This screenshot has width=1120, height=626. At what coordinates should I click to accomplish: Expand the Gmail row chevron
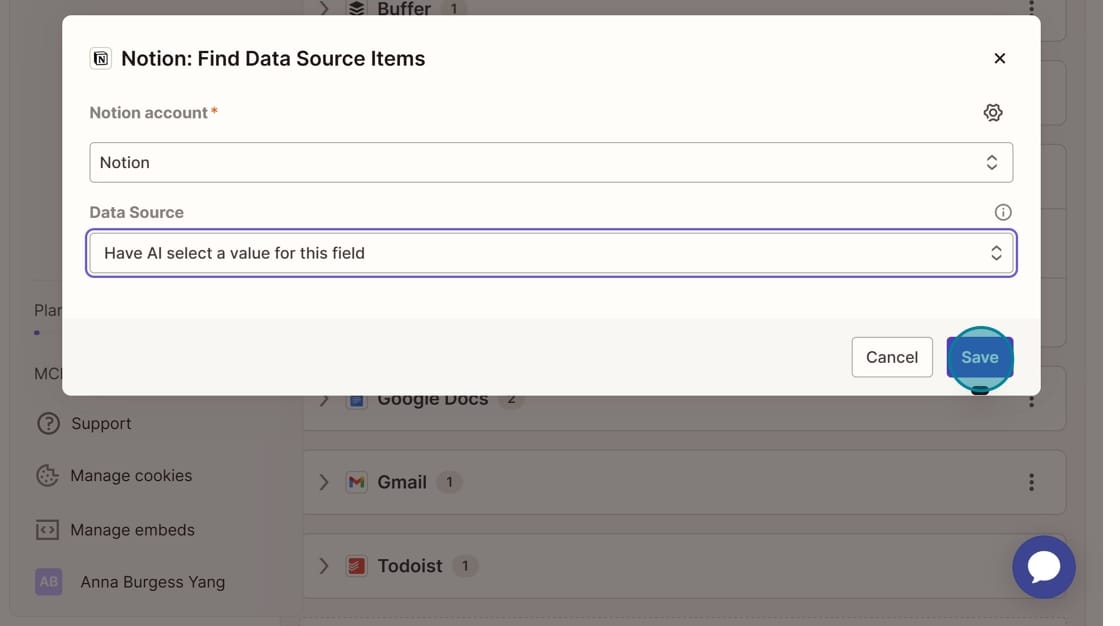click(x=324, y=482)
